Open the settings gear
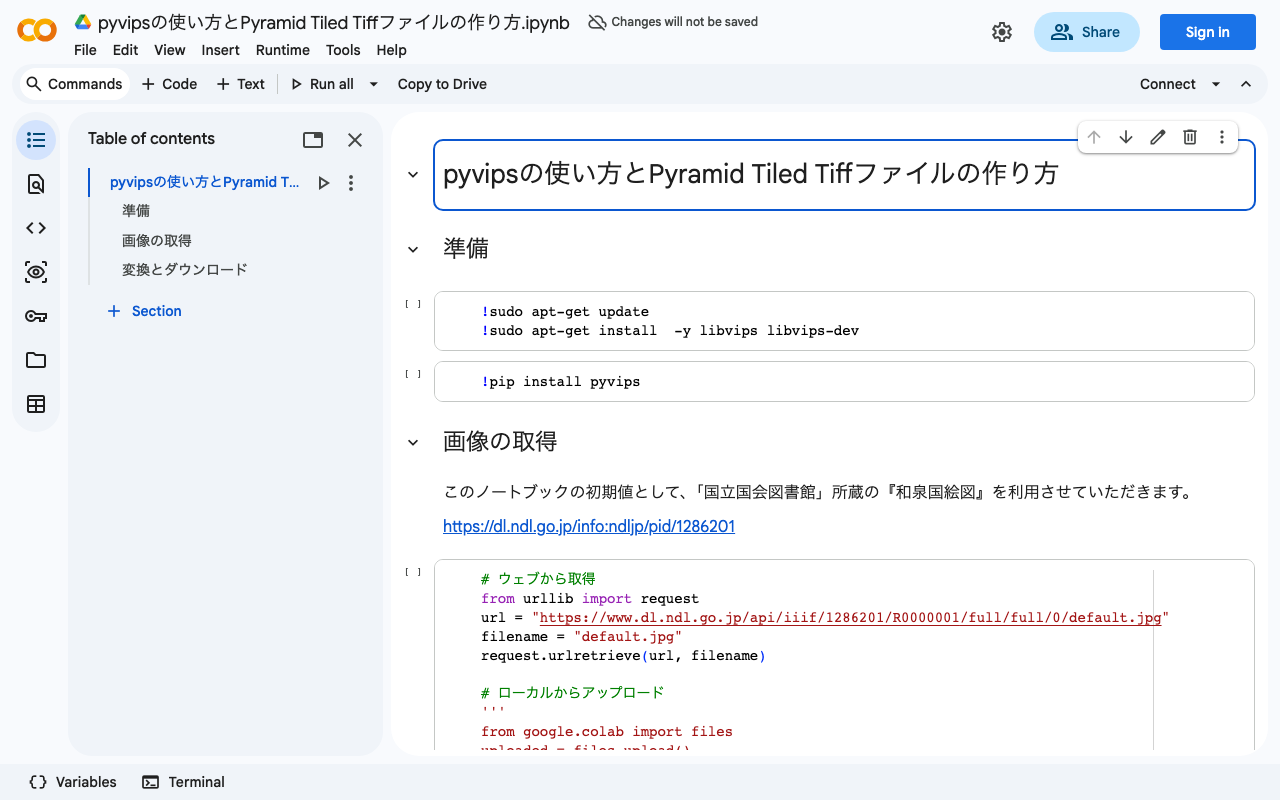This screenshot has width=1280, height=800. click(x=1001, y=32)
